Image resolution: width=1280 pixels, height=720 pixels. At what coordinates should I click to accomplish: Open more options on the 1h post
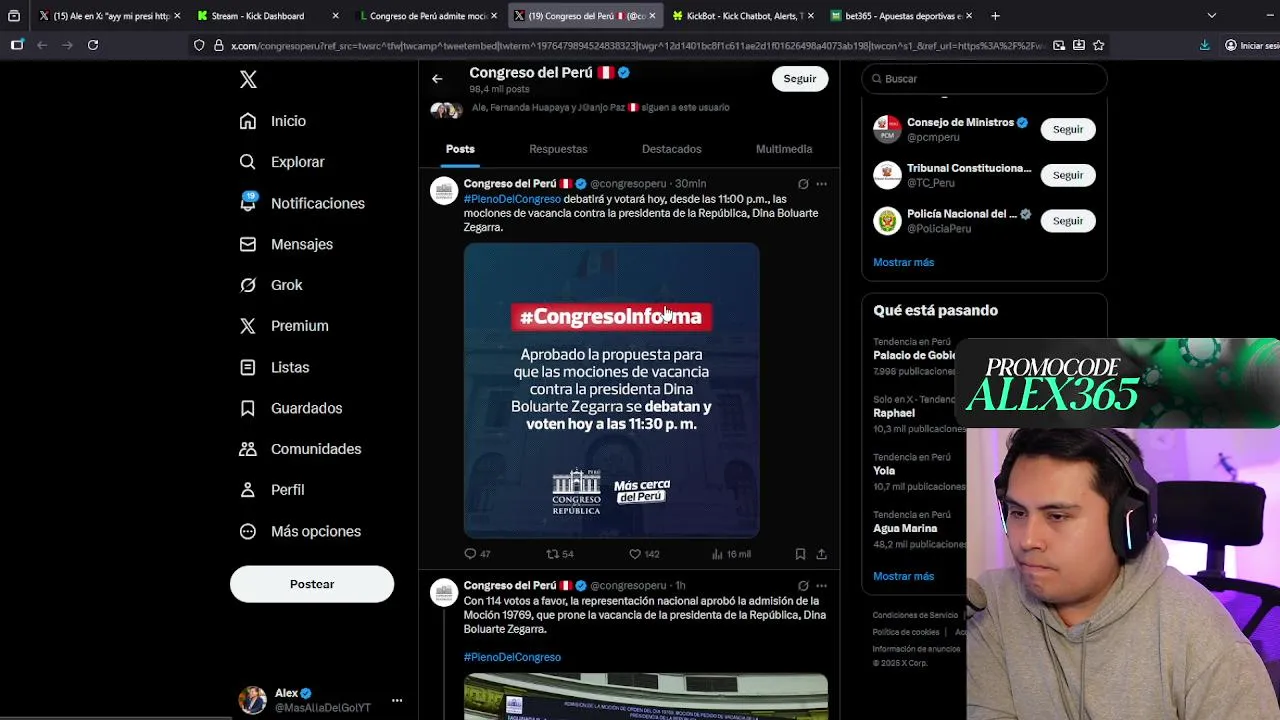point(821,586)
